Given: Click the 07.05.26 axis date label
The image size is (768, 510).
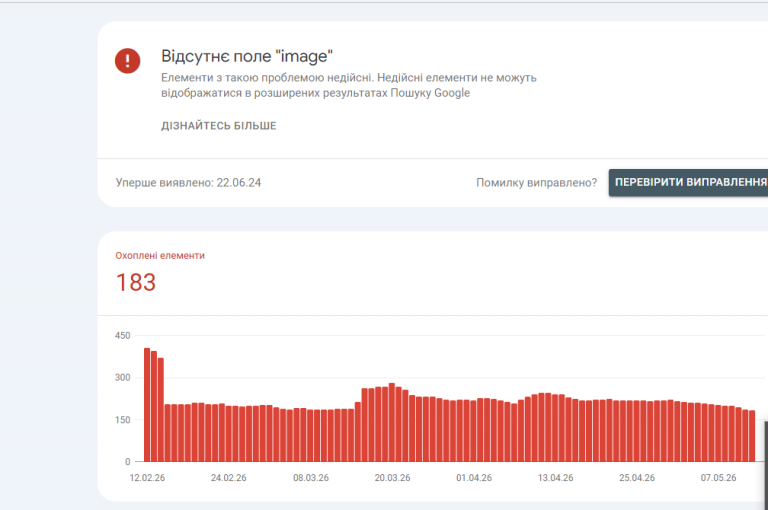Looking at the screenshot, I should tap(718, 478).
